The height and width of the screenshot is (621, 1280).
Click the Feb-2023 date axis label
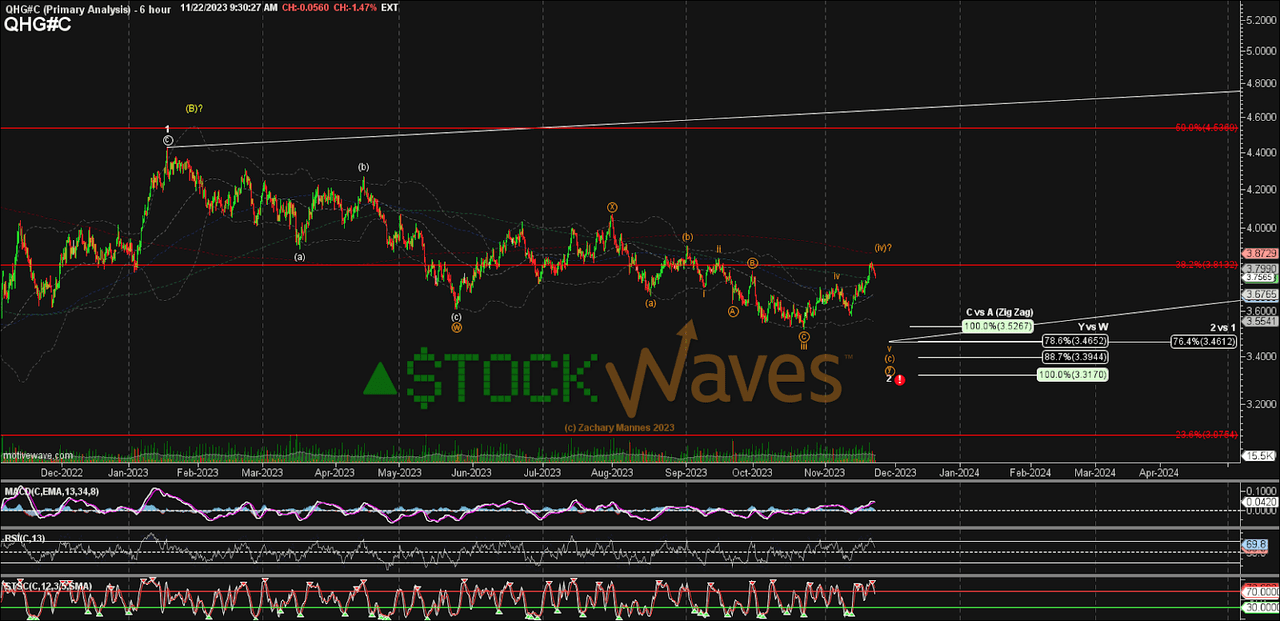coord(198,471)
